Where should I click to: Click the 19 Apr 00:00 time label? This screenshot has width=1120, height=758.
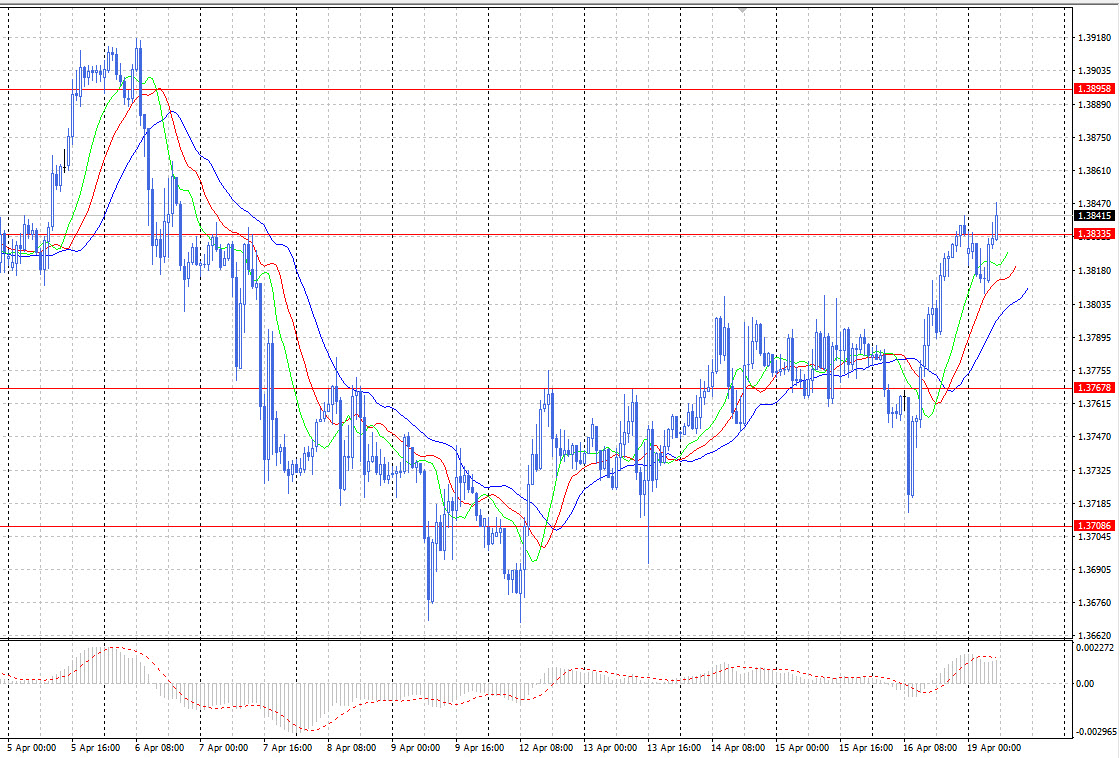994,748
